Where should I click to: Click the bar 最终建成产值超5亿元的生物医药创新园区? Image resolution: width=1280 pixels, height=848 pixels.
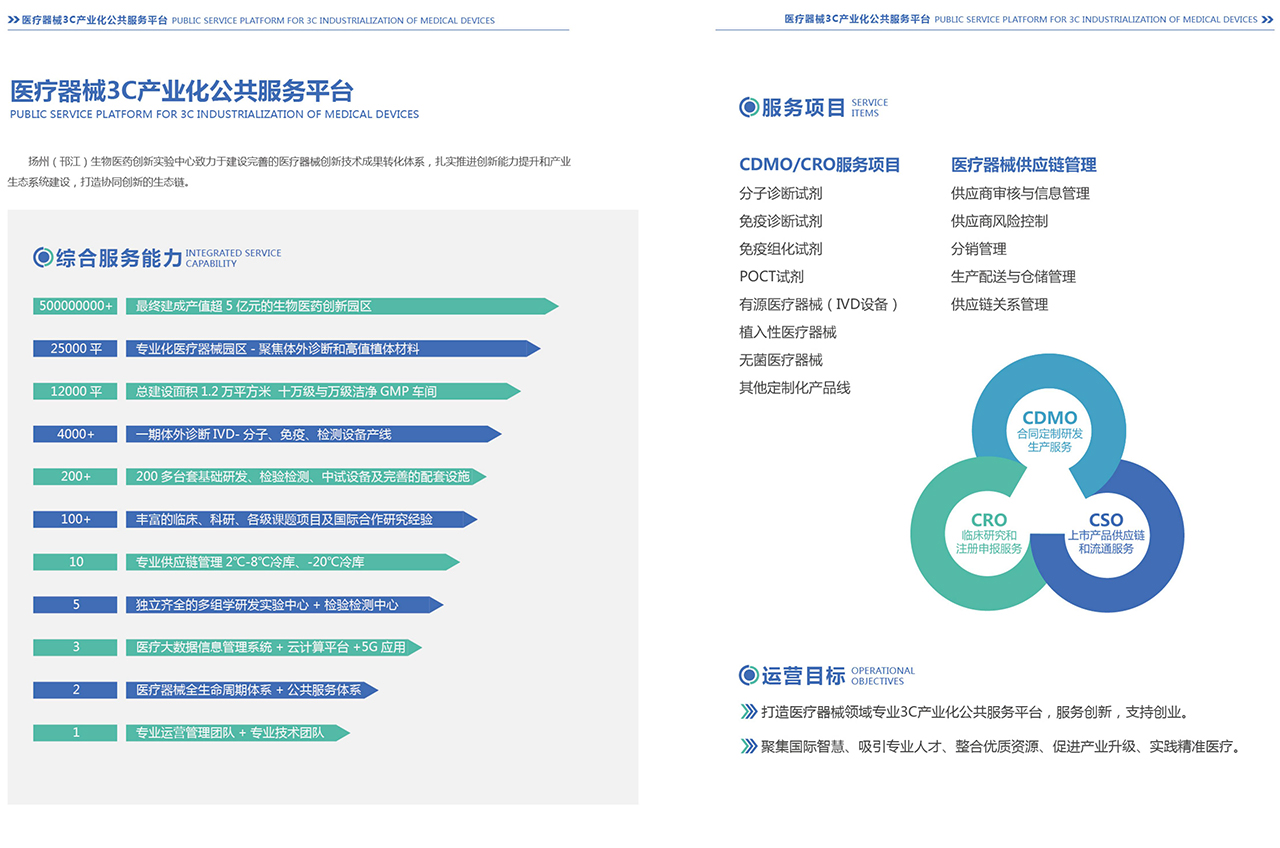(342, 306)
